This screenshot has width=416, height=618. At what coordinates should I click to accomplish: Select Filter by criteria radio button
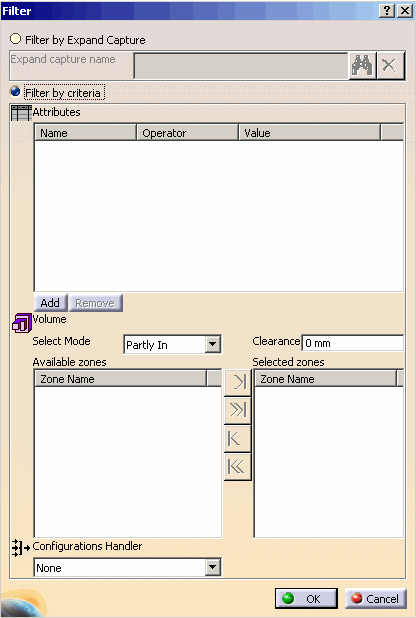[x=15, y=91]
